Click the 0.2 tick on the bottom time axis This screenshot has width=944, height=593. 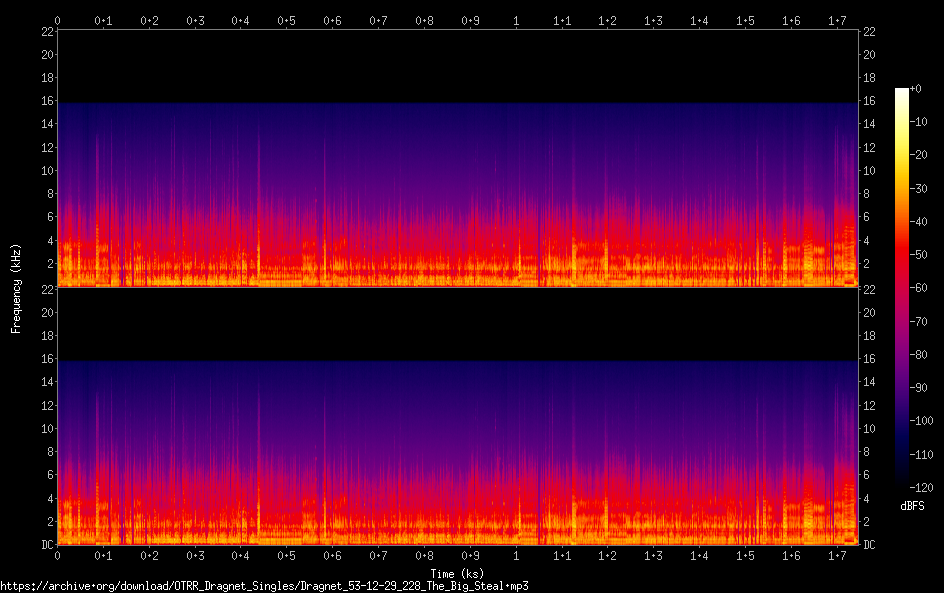pyautogui.click(x=149, y=555)
